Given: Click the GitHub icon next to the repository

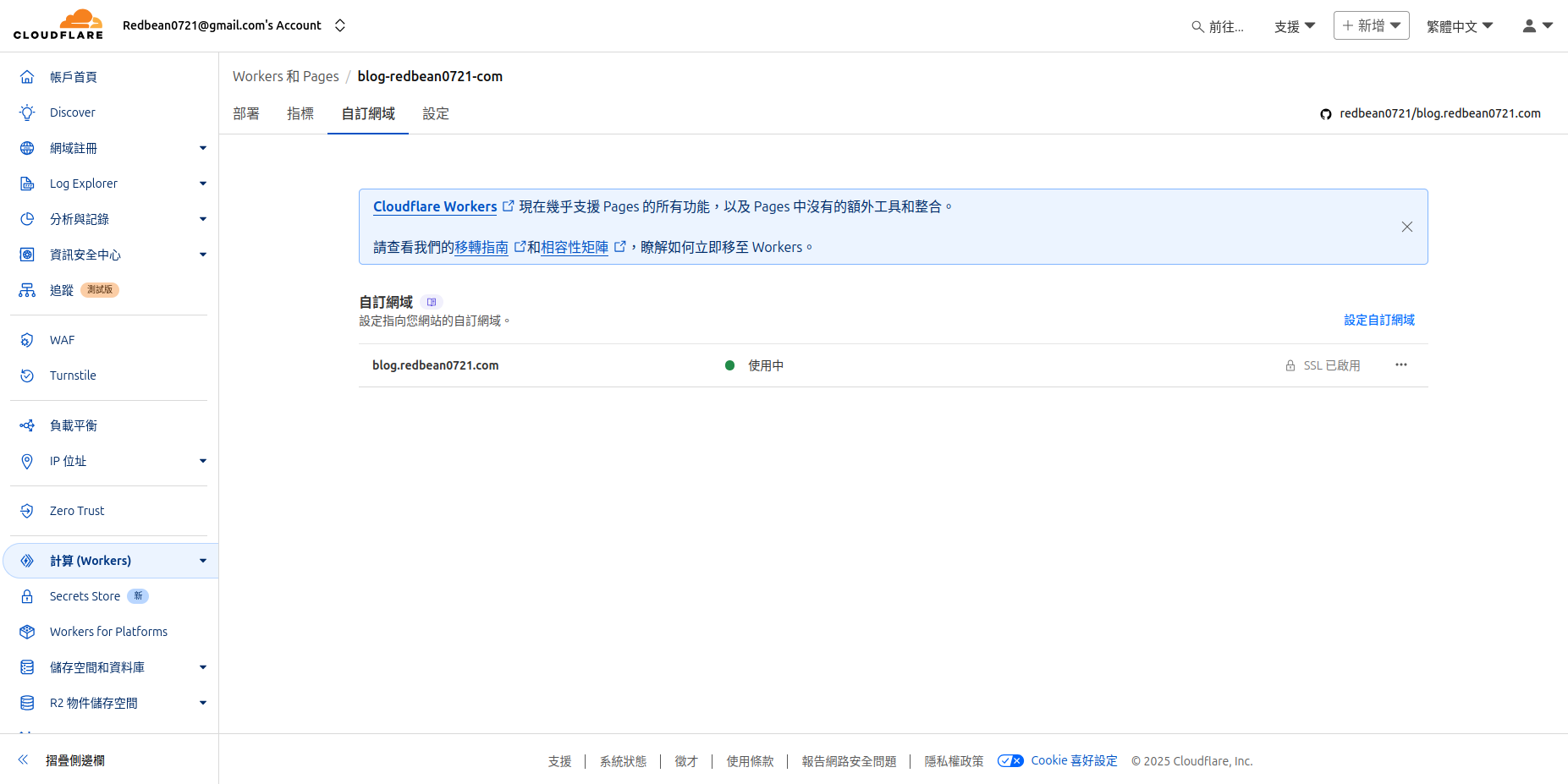Looking at the screenshot, I should (x=1325, y=113).
